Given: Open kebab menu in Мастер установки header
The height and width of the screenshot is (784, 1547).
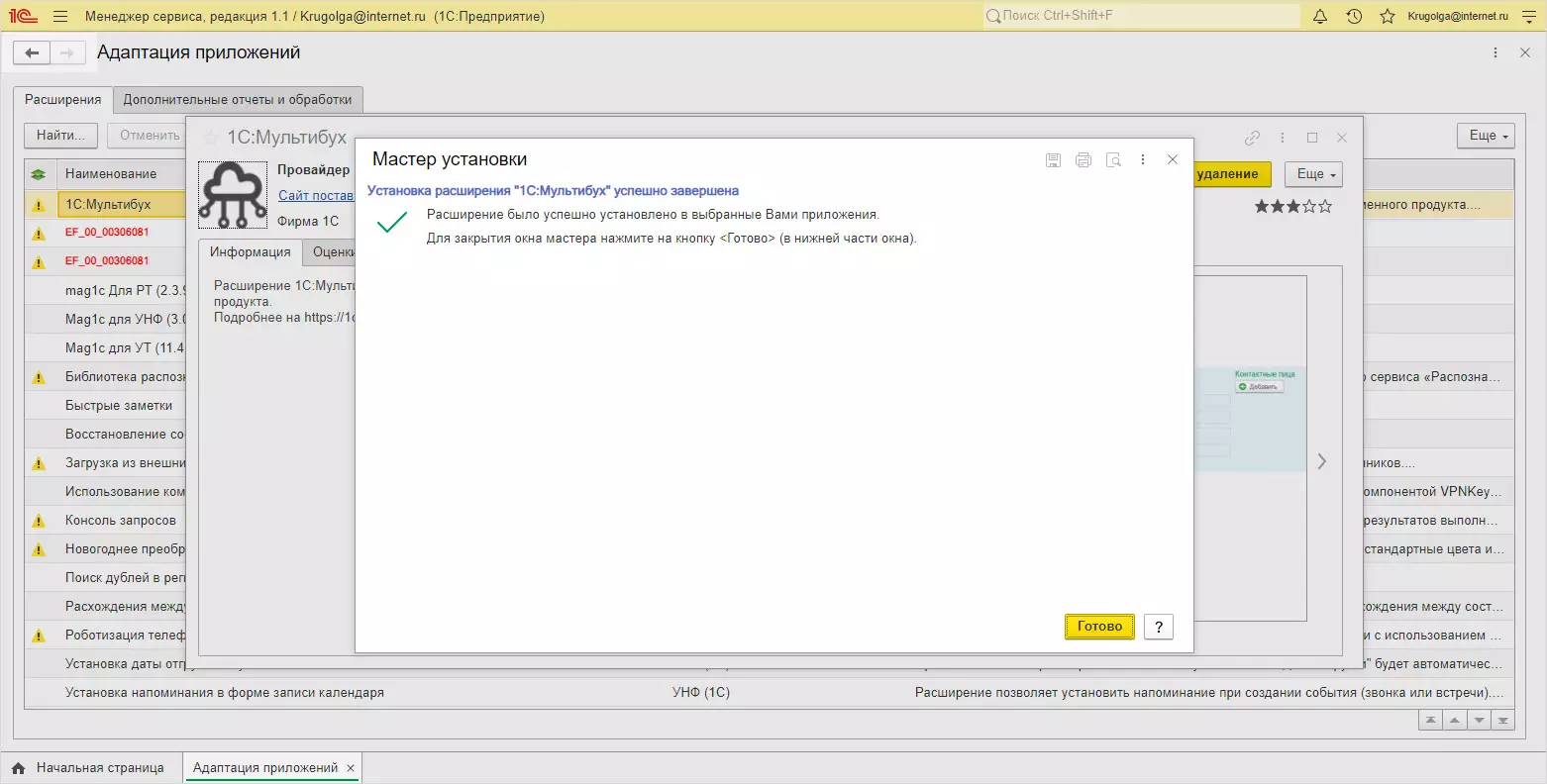Looking at the screenshot, I should 1143,159.
